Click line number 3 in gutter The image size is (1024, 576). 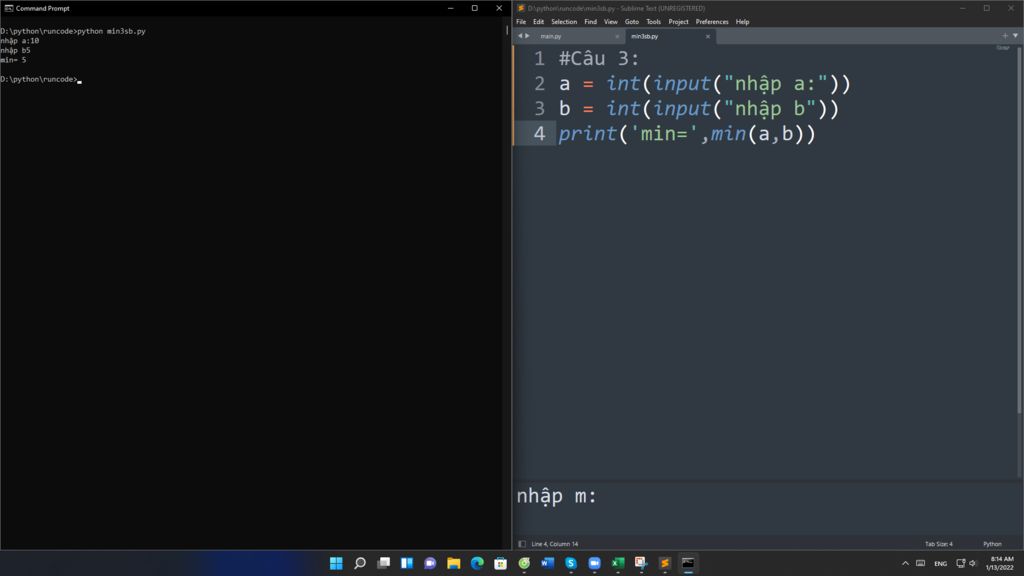pos(539,108)
